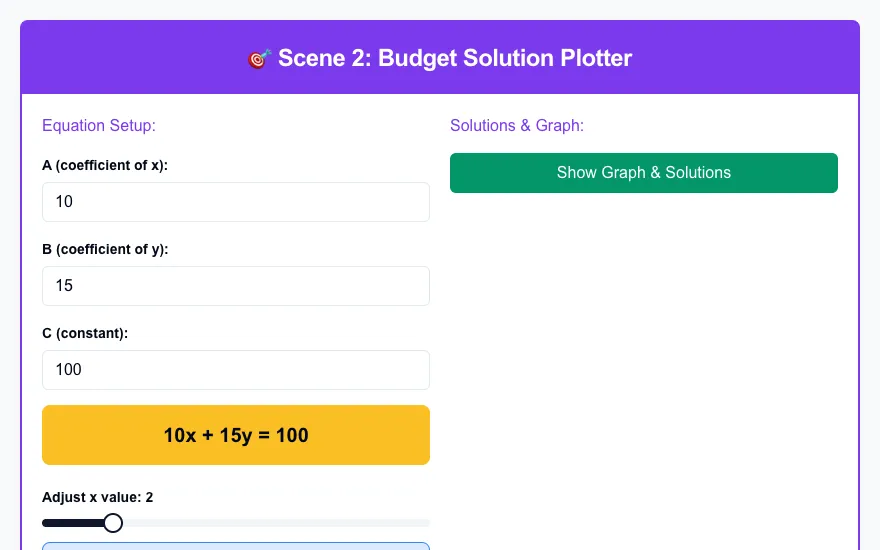Click the number 100 in the equation display

click(x=292, y=436)
